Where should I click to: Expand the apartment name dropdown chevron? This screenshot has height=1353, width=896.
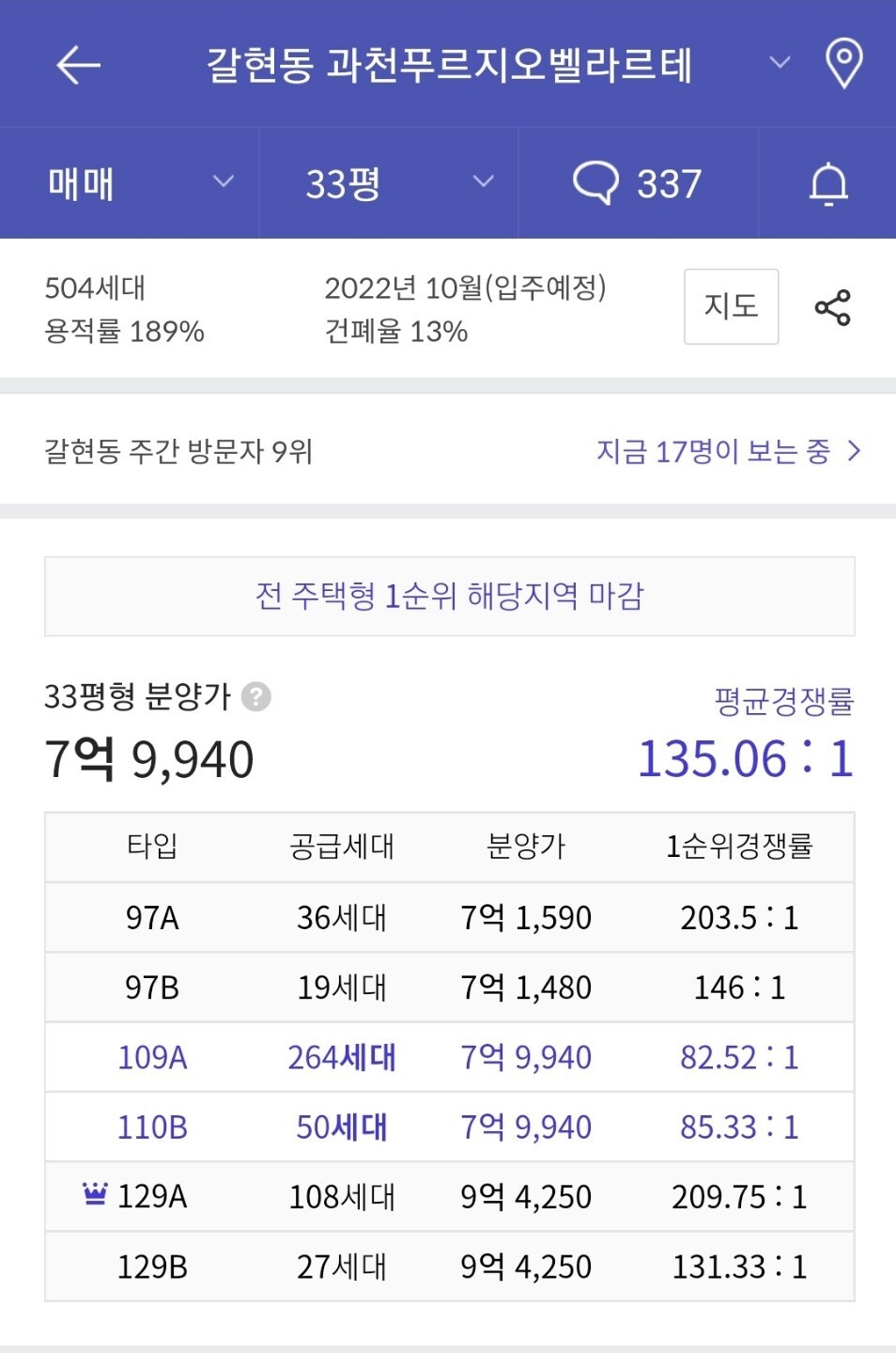pyautogui.click(x=780, y=63)
